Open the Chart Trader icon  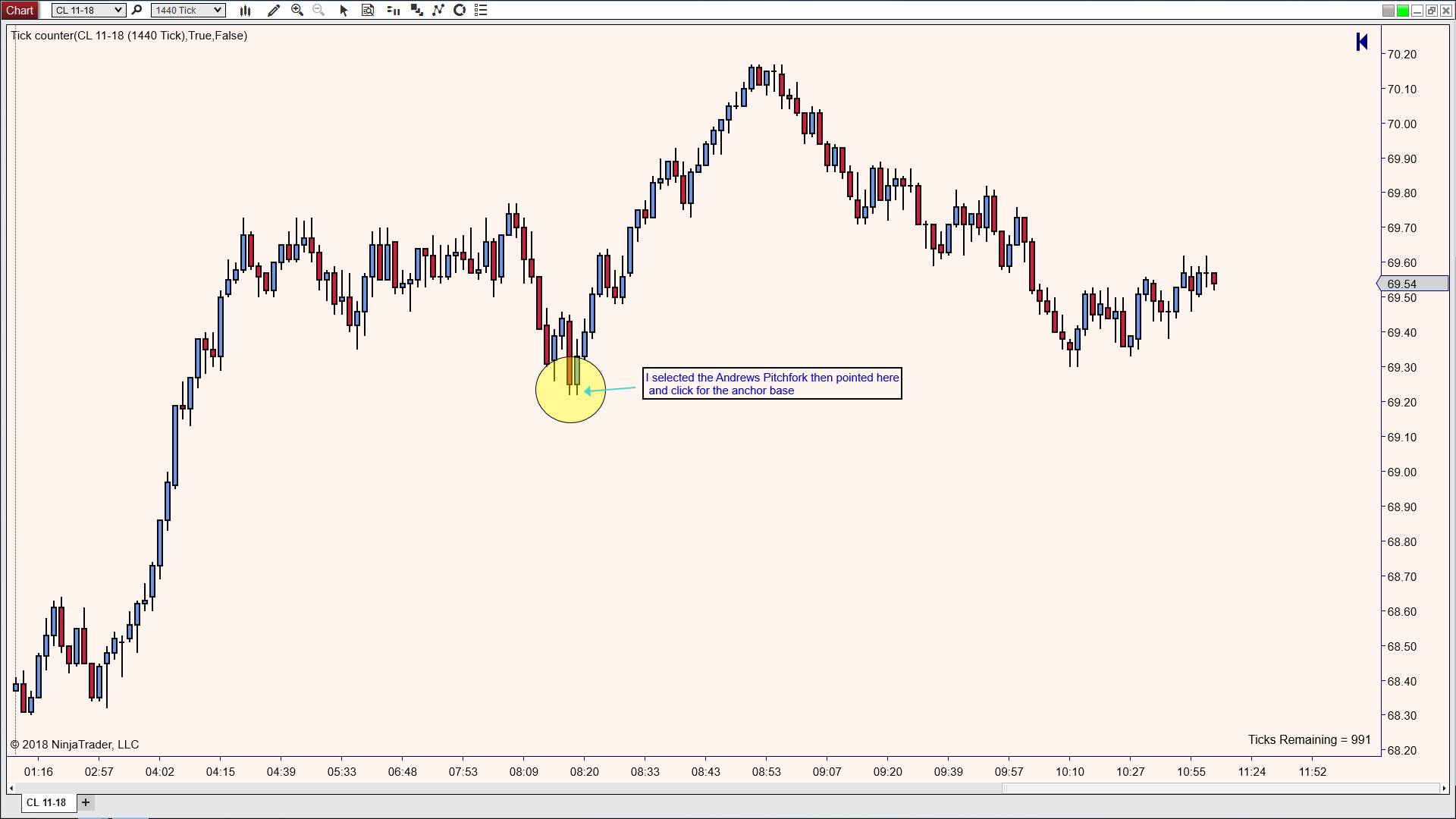pos(393,10)
